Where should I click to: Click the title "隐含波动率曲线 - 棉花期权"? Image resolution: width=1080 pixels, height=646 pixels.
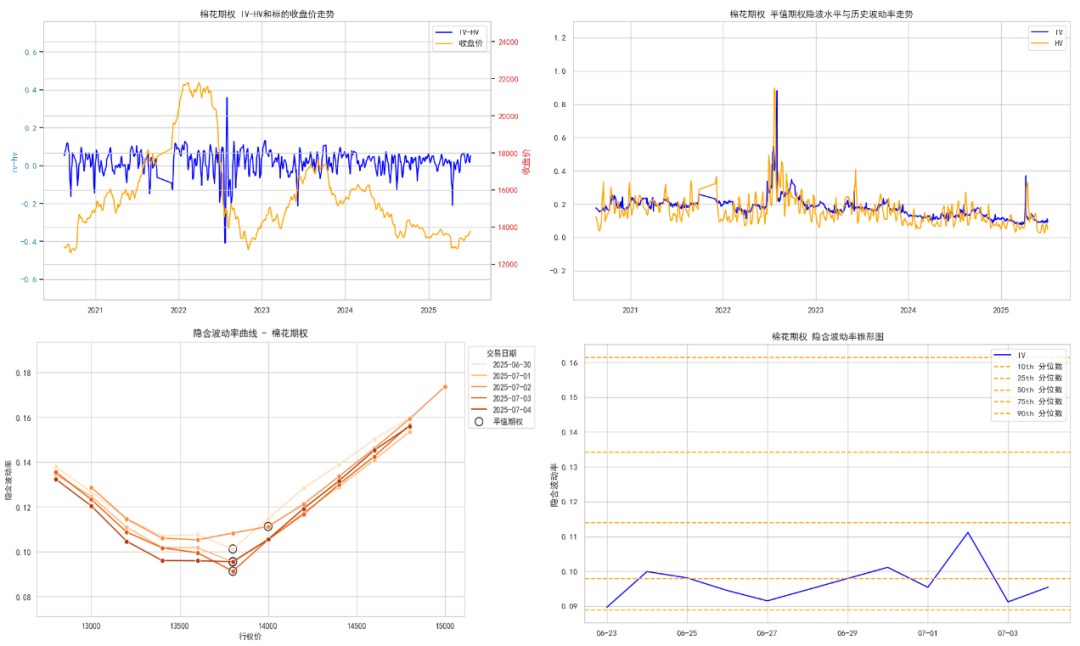click(x=250, y=333)
